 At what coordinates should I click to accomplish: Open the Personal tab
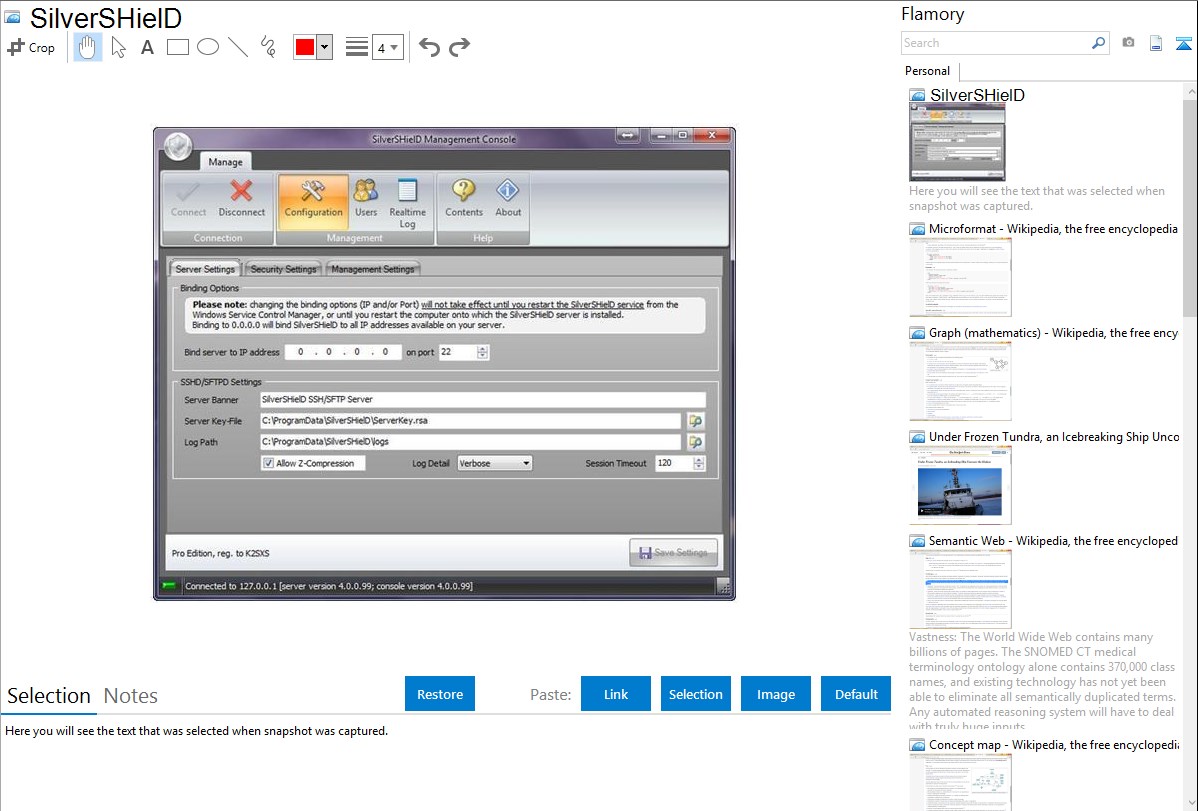tap(928, 71)
